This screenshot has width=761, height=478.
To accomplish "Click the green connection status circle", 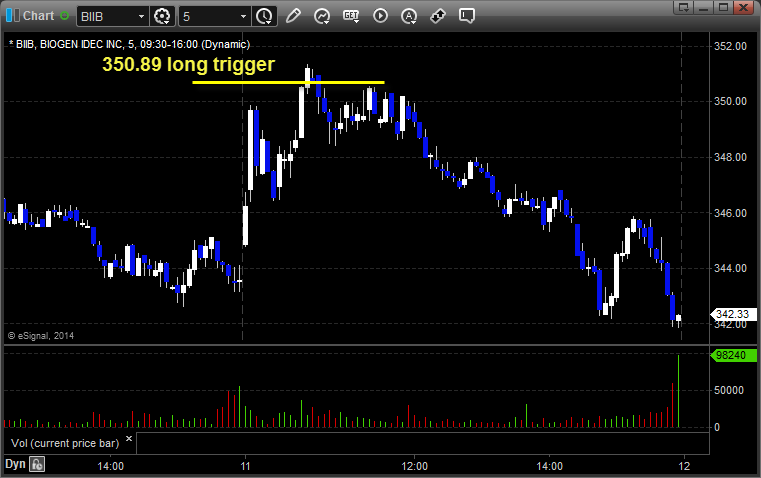I will (x=64, y=16).
